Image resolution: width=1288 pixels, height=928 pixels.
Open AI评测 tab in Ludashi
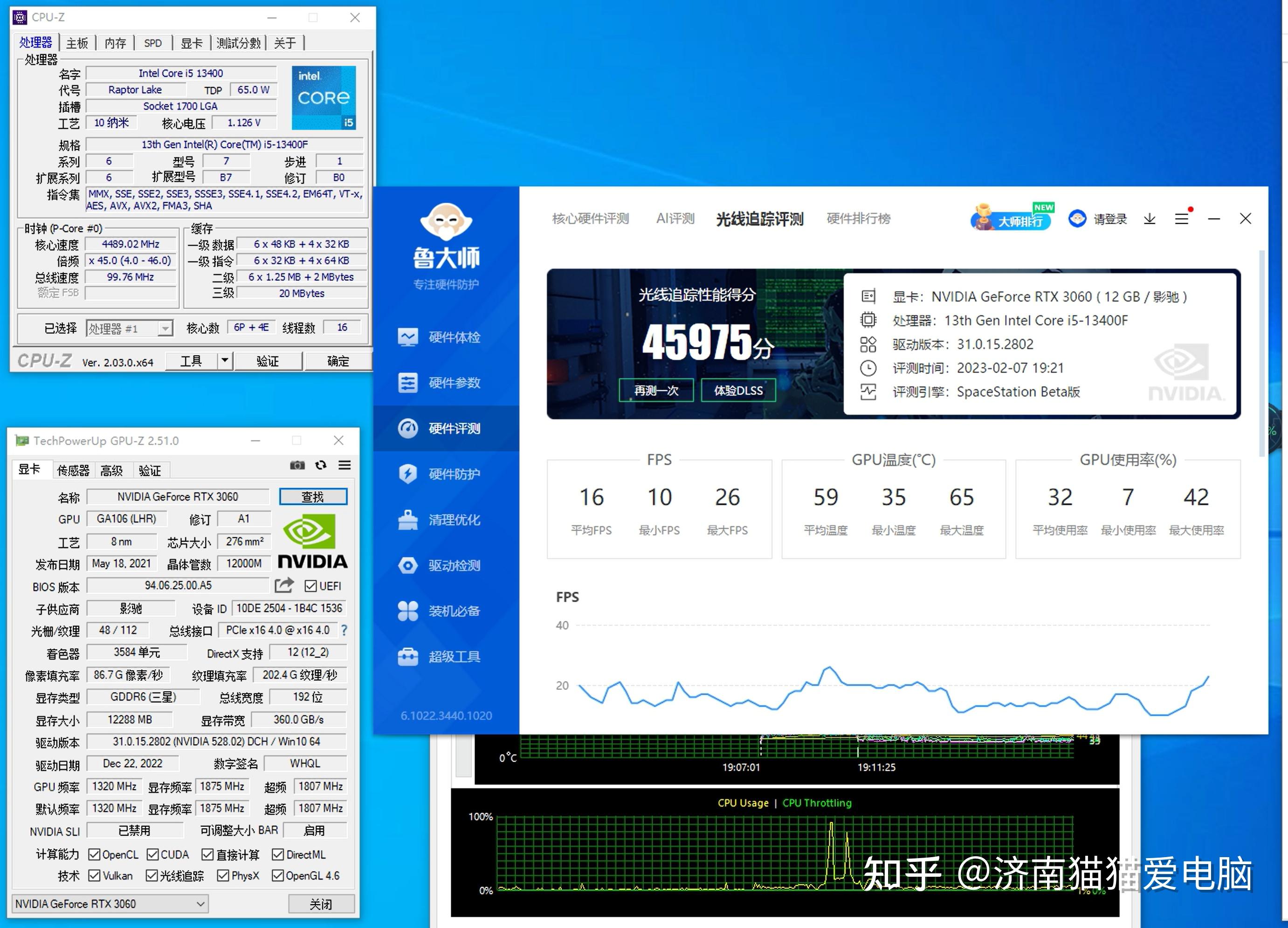click(675, 219)
